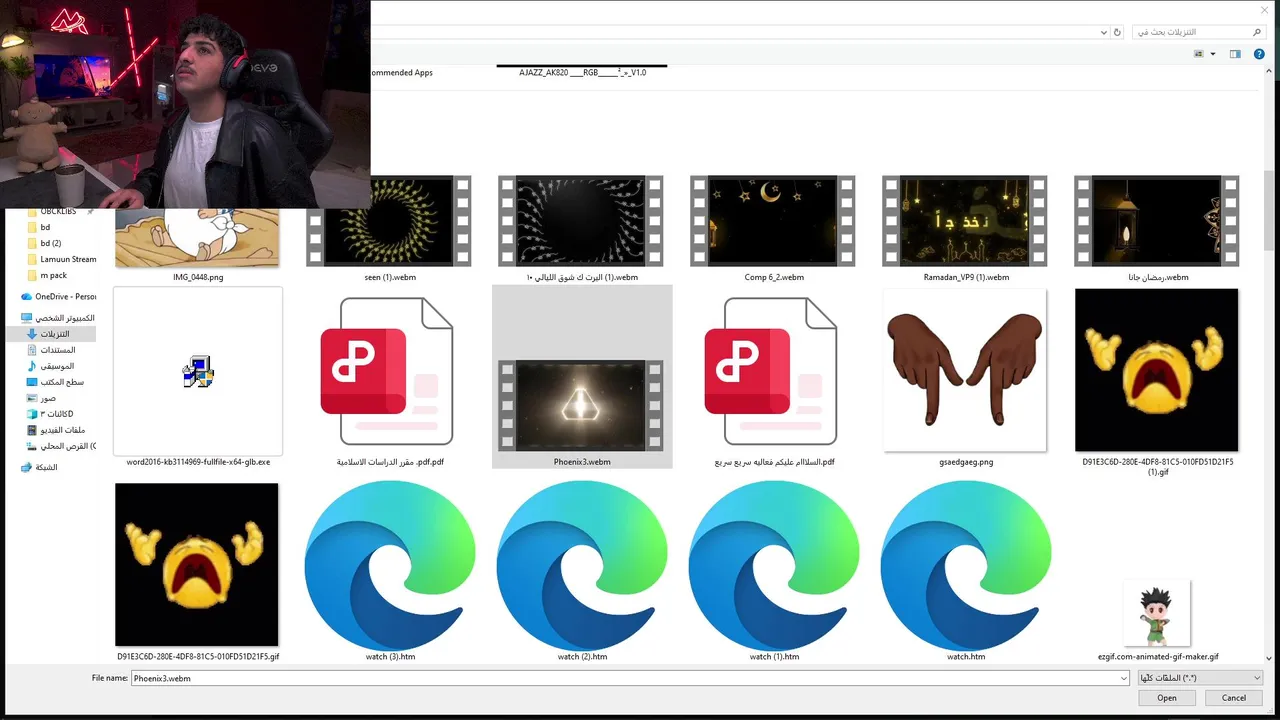Click the File name input field

pyautogui.click(x=624, y=678)
